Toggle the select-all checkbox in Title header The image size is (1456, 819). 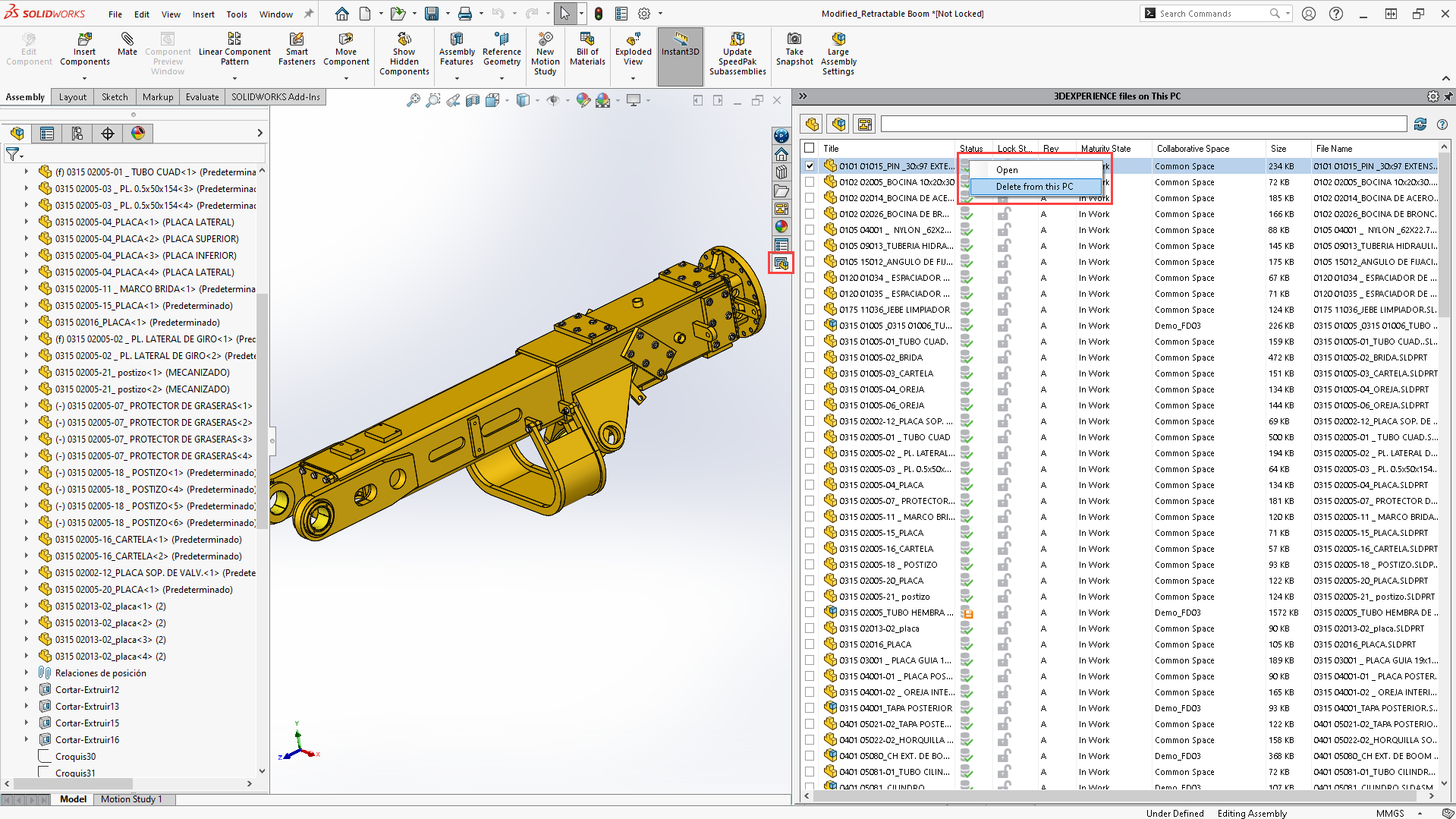point(810,149)
